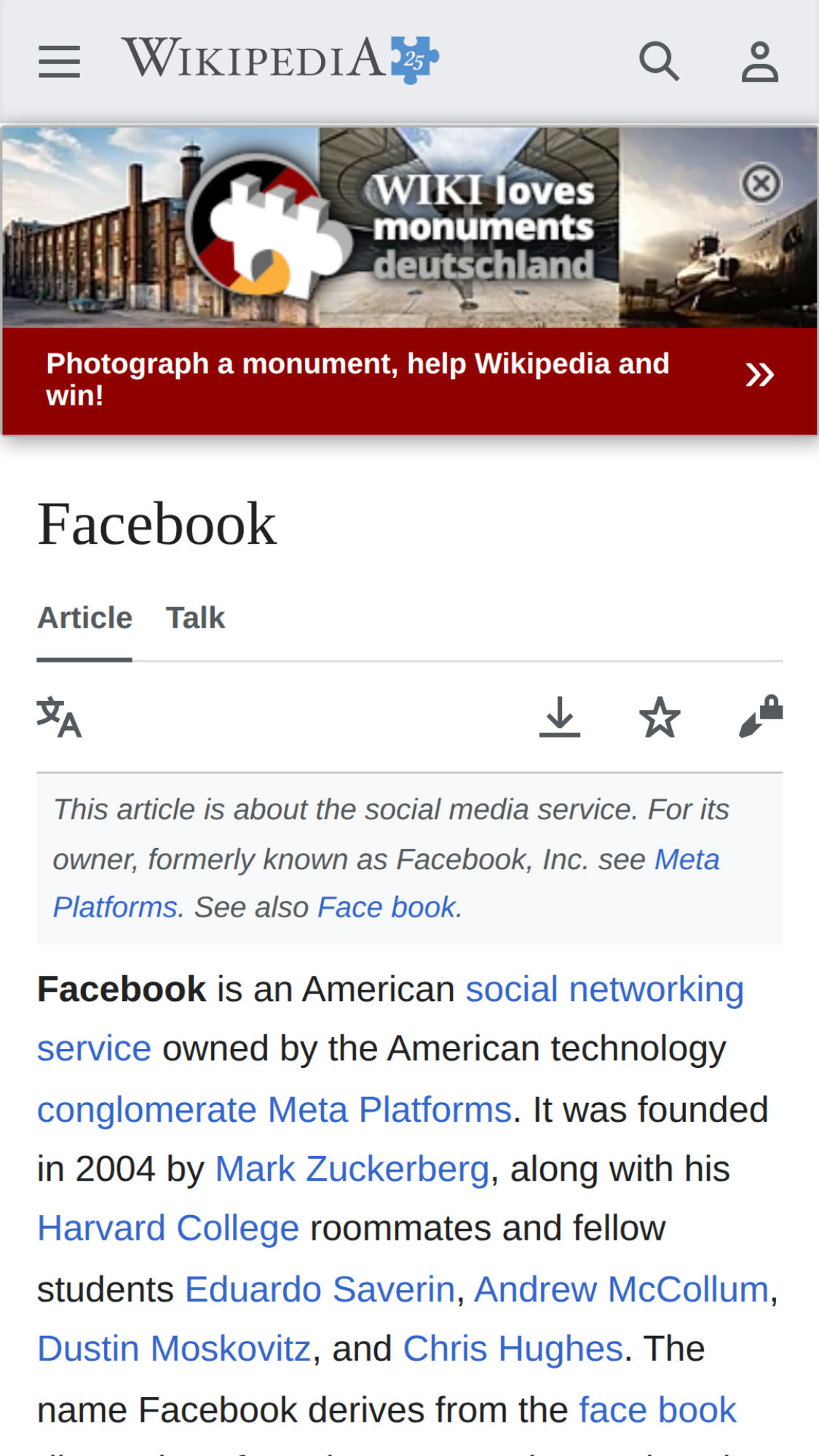Viewport: 819px width, 1456px height.
Task: Click the Wiki Loves Monuments banner image
Action: pos(409,228)
